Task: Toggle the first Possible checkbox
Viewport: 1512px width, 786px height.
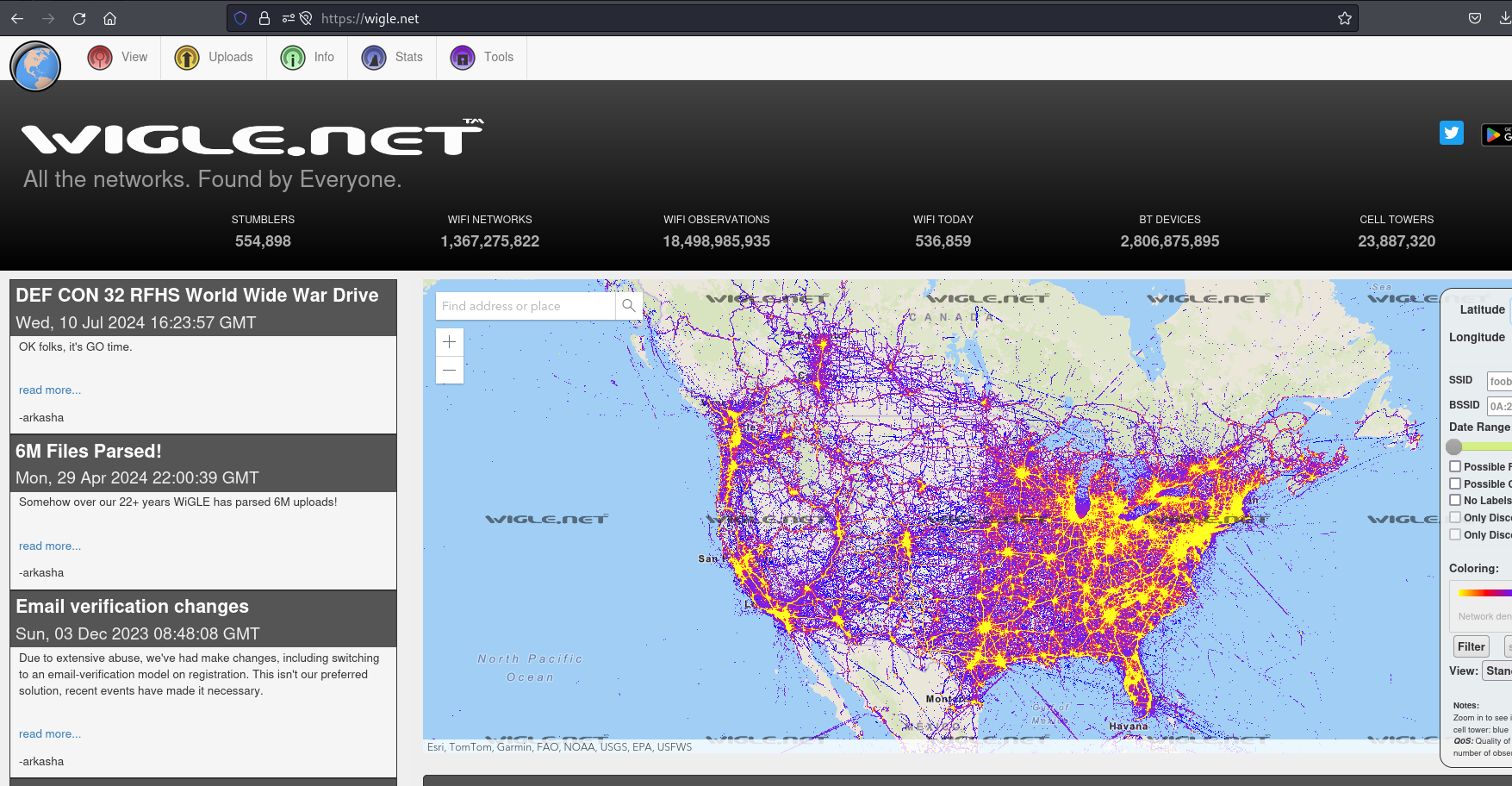Action: coord(1455,466)
